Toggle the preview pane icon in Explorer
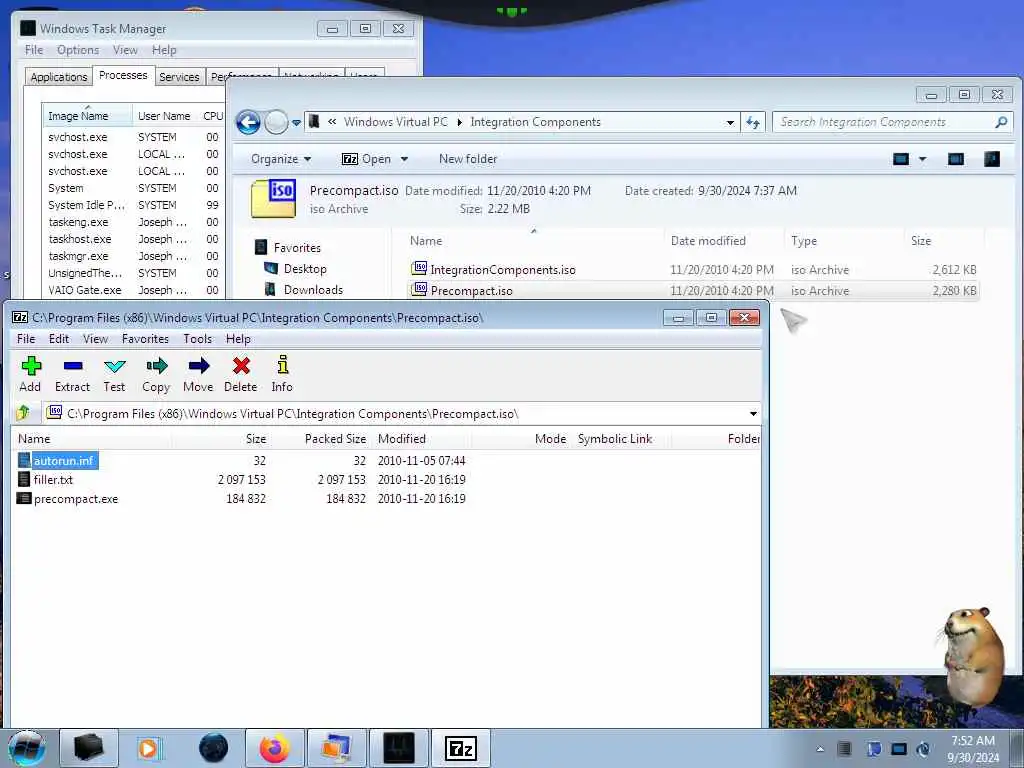This screenshot has height=768, width=1024. coord(955,159)
